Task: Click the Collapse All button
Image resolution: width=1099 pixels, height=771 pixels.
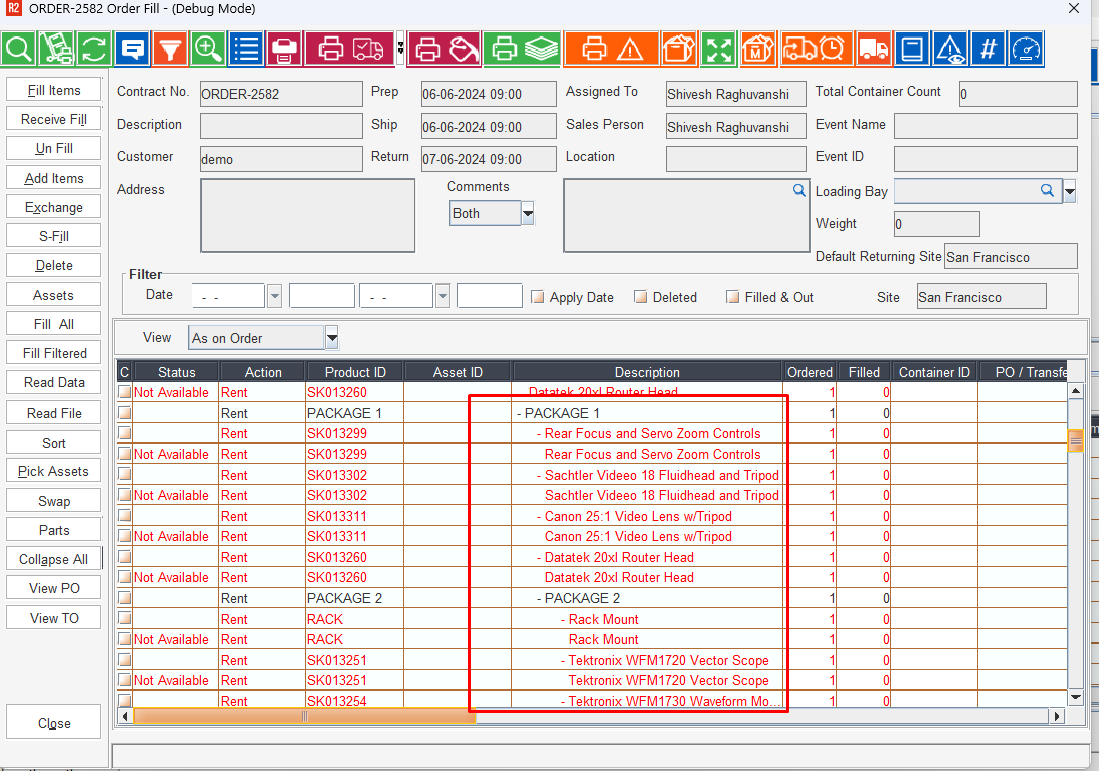Action: click(x=53, y=559)
